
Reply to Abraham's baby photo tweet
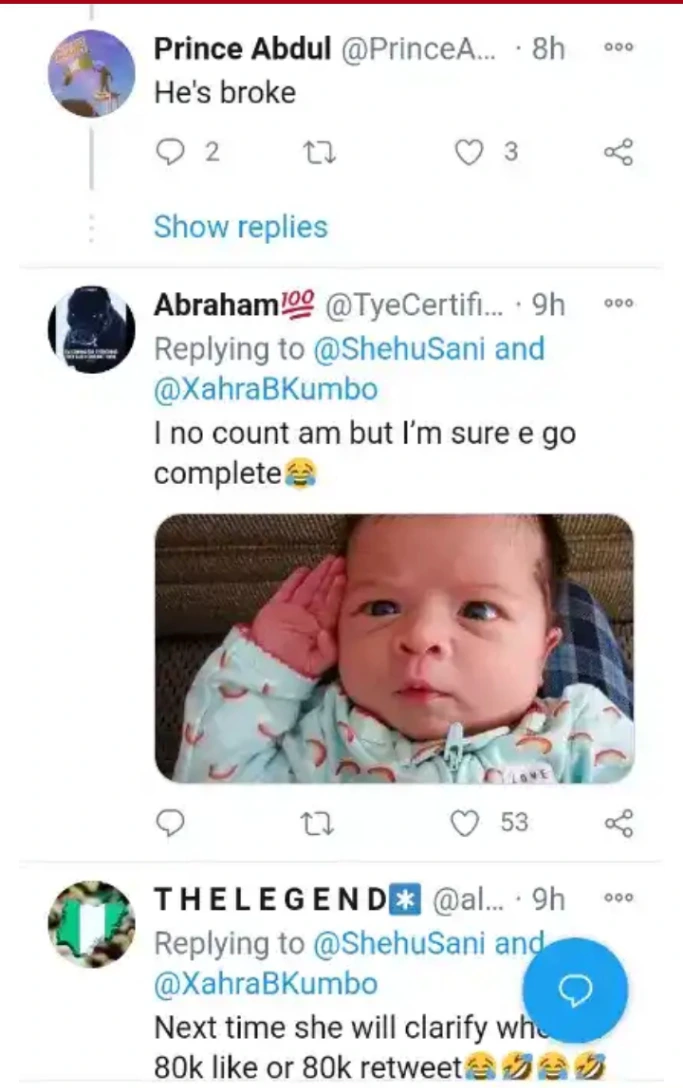172,822
